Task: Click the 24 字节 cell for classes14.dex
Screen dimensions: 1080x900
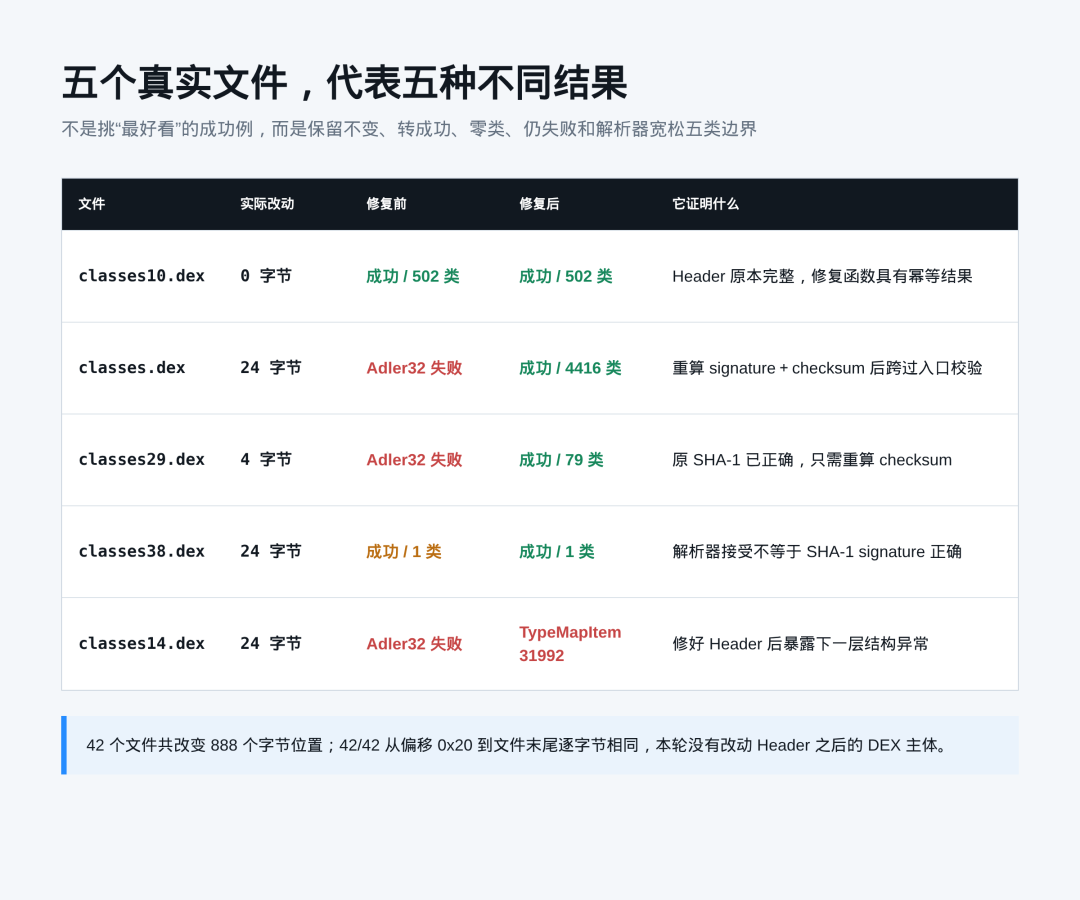Action: pyautogui.click(x=271, y=643)
